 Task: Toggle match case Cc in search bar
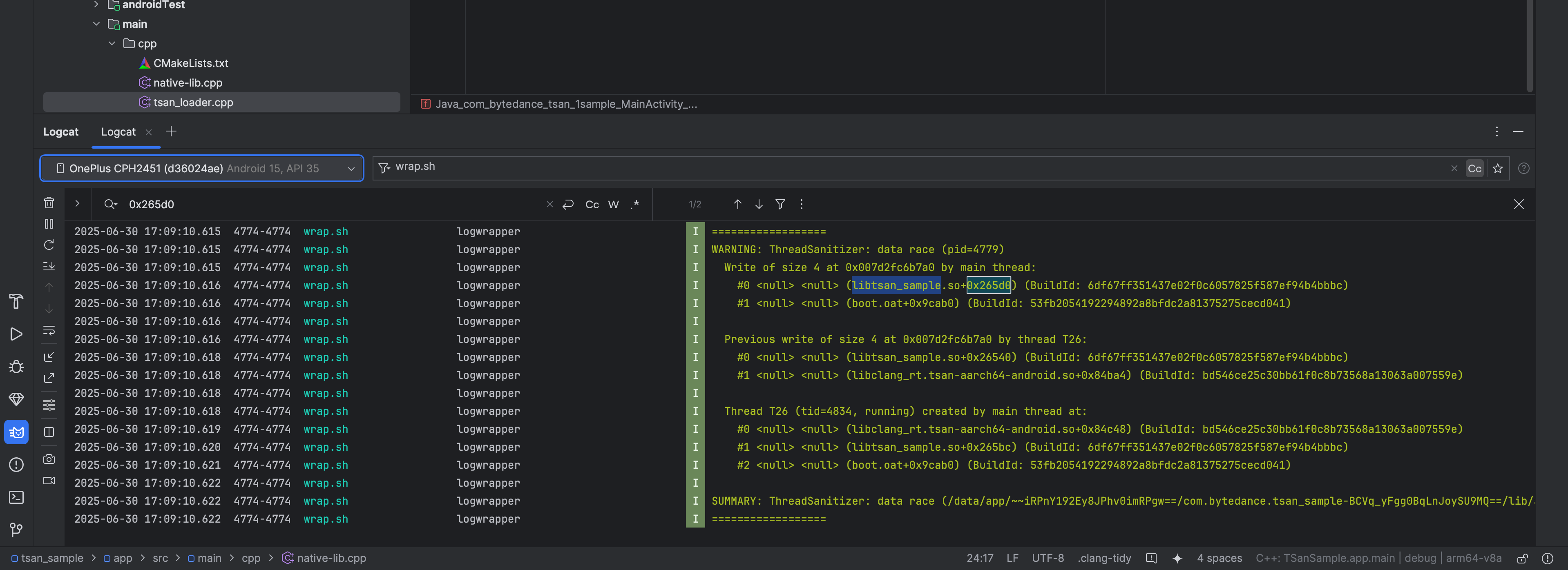coord(592,205)
